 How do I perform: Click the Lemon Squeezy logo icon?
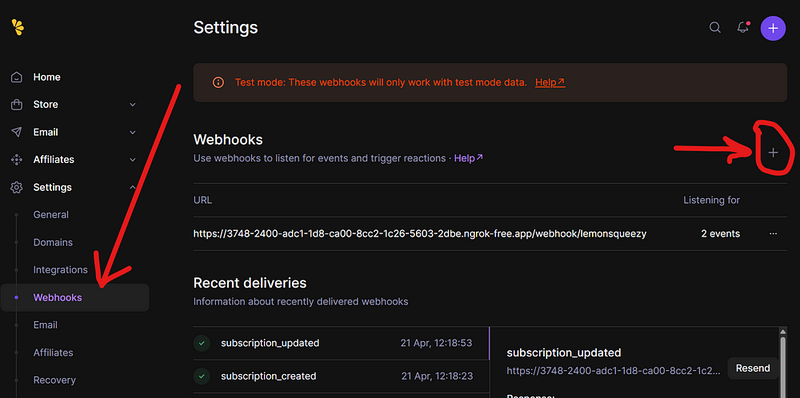[x=17, y=28]
